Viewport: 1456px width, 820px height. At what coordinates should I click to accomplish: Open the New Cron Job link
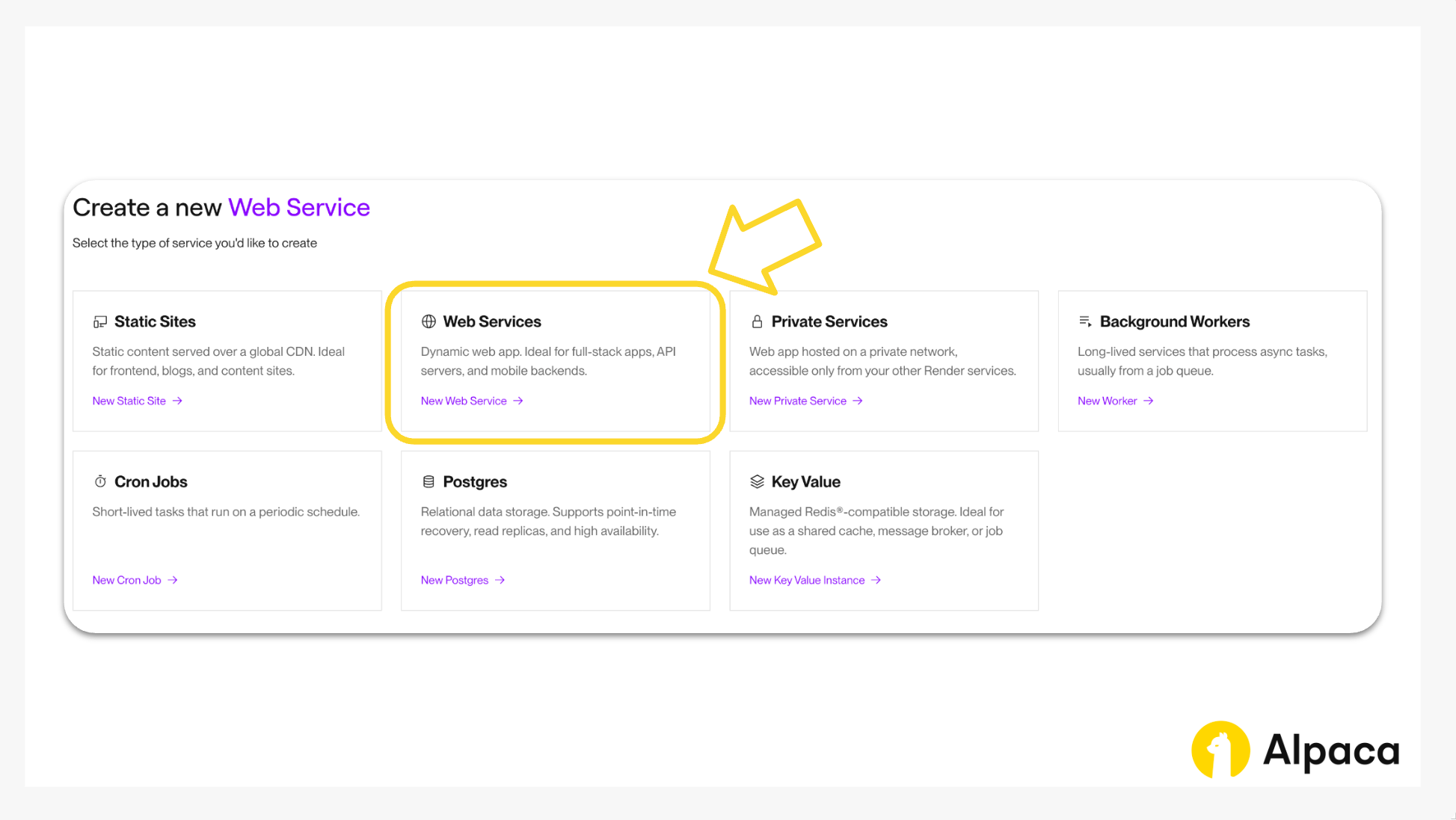tap(126, 580)
